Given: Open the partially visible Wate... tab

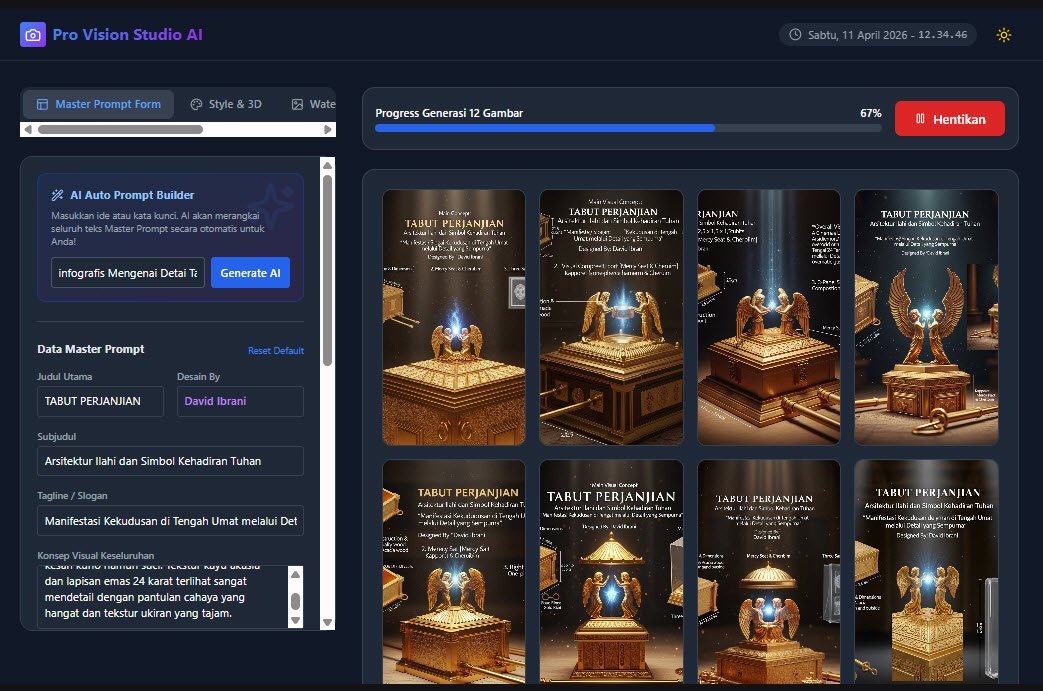Looking at the screenshot, I should point(313,104).
